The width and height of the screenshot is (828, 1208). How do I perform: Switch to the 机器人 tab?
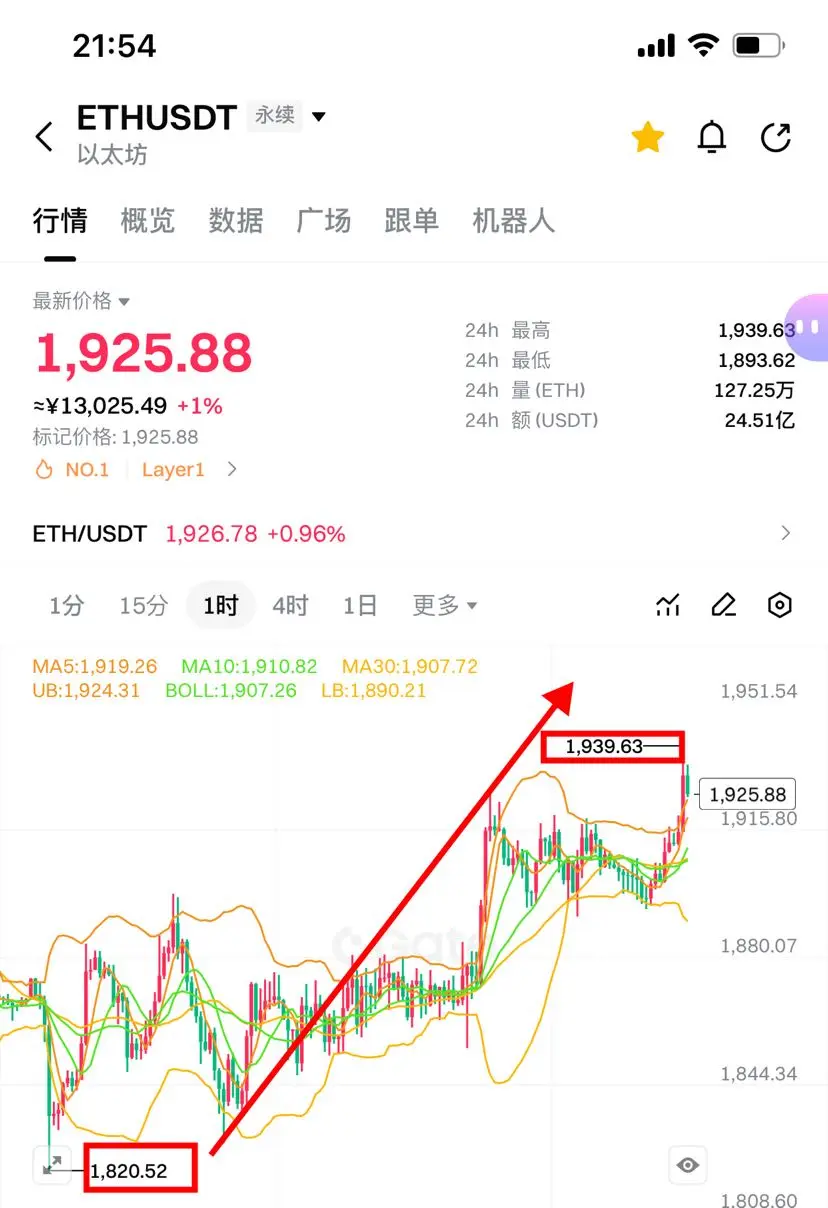click(513, 220)
